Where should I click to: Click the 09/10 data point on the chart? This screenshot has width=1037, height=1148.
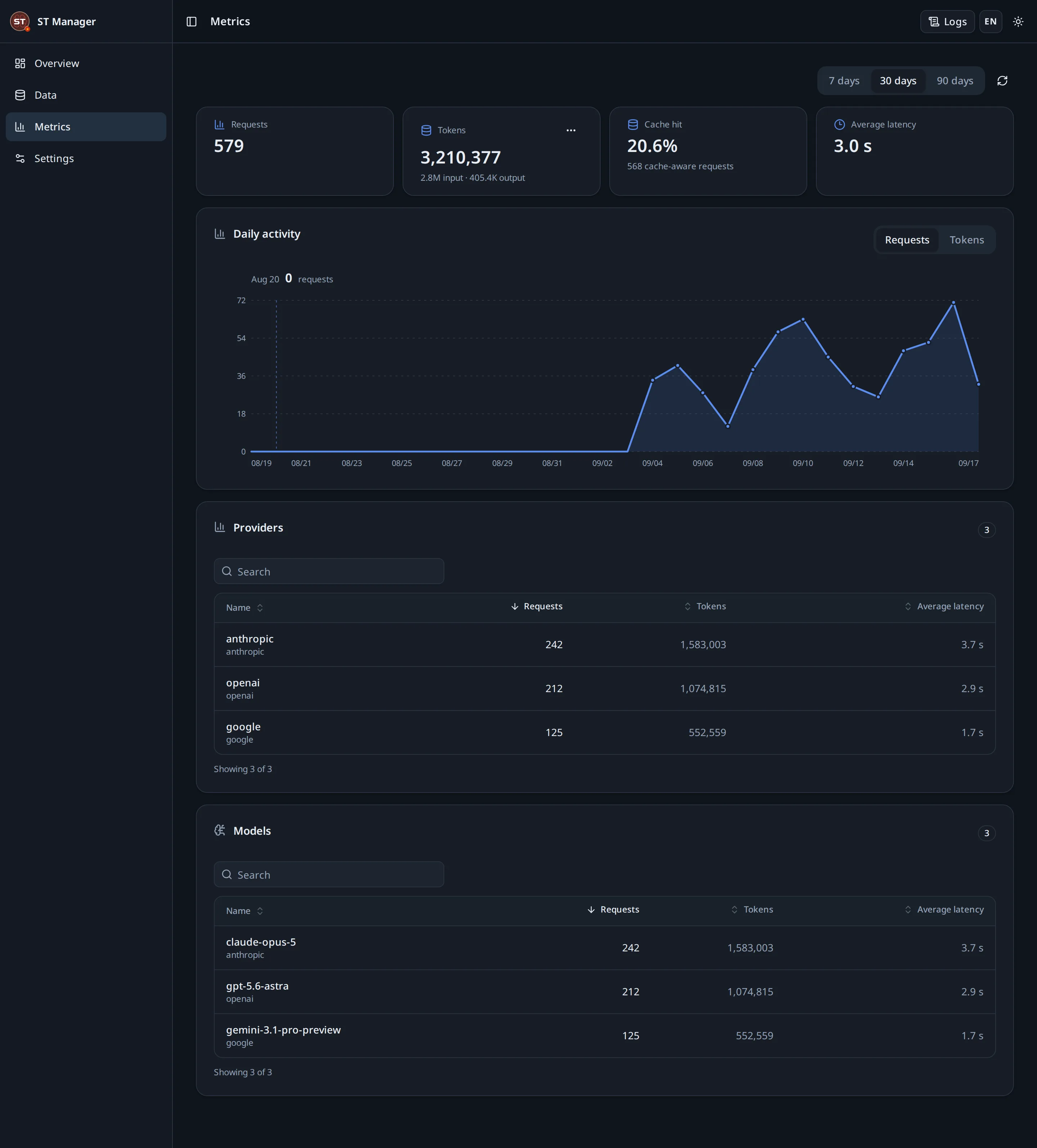point(803,319)
